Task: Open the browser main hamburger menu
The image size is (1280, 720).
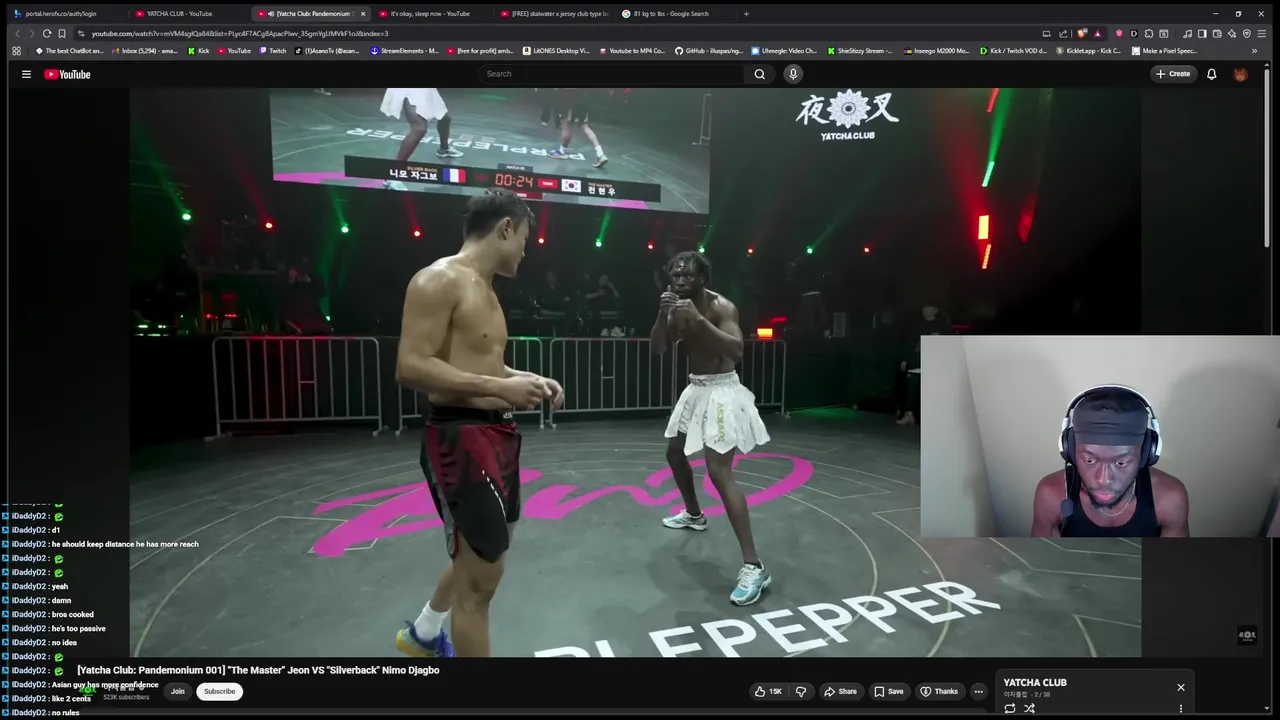Action: tap(1264, 33)
